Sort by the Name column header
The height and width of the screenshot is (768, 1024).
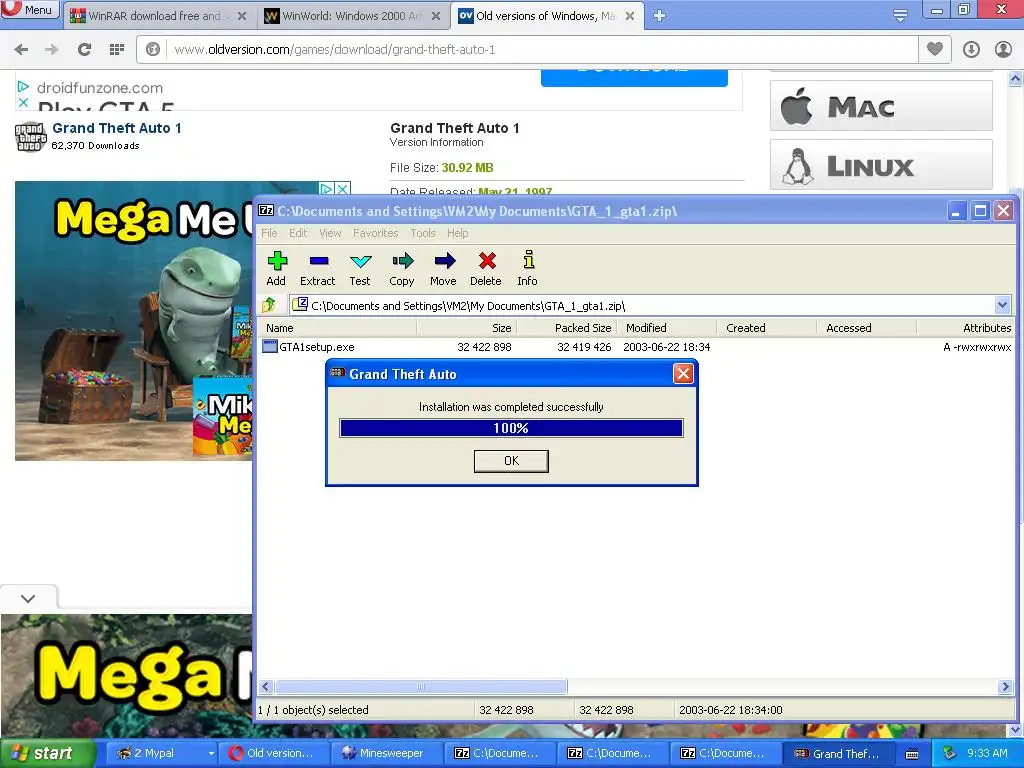point(337,328)
